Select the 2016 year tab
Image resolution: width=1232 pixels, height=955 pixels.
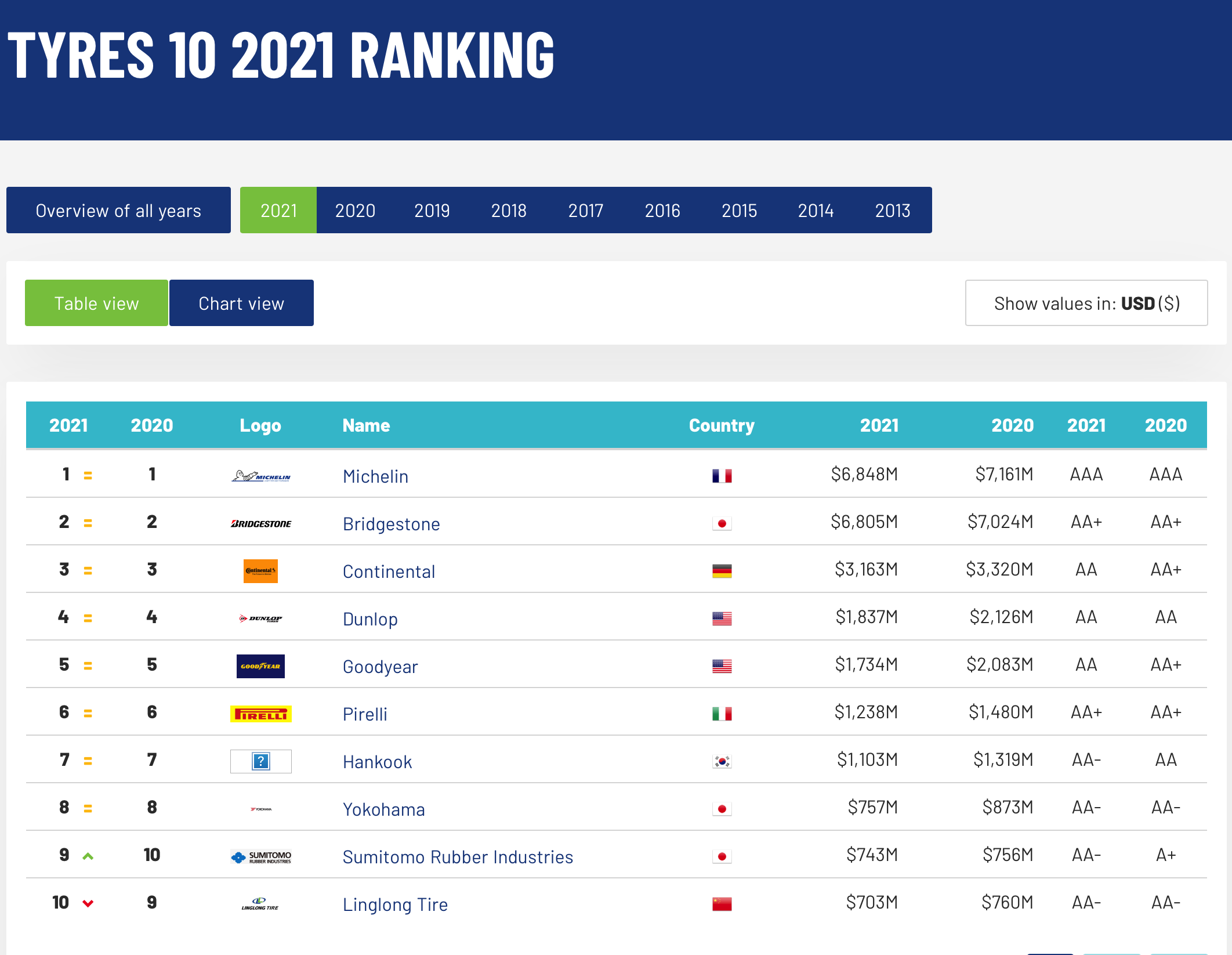click(662, 210)
